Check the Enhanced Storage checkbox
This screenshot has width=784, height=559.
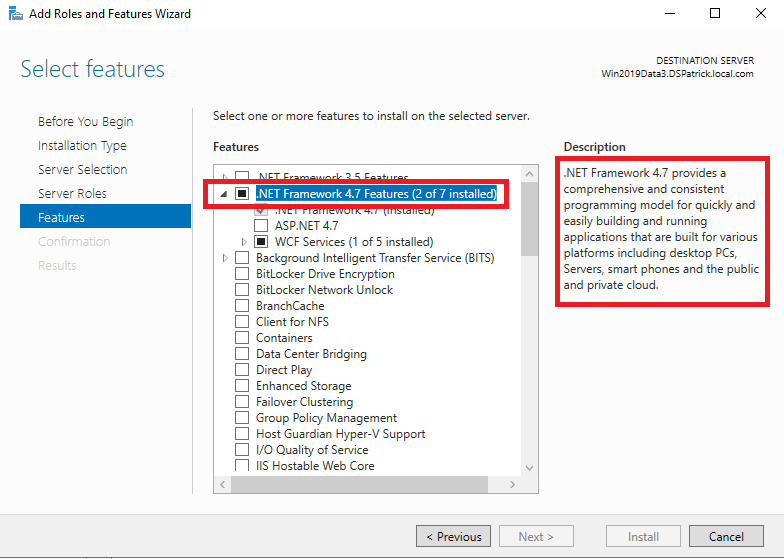pyautogui.click(x=242, y=386)
